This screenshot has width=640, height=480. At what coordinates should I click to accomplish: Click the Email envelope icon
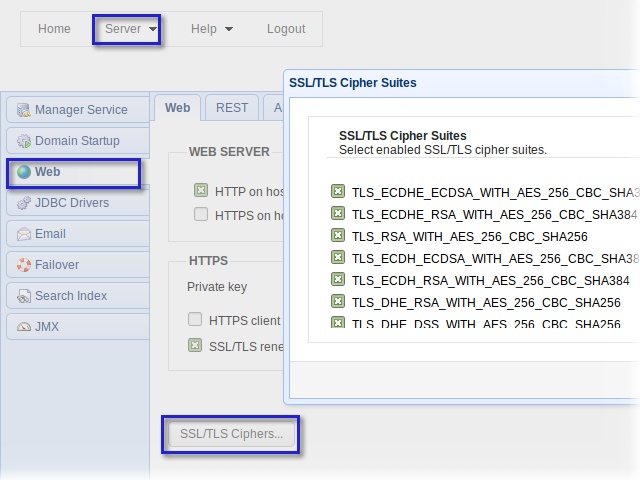click(x=24, y=234)
